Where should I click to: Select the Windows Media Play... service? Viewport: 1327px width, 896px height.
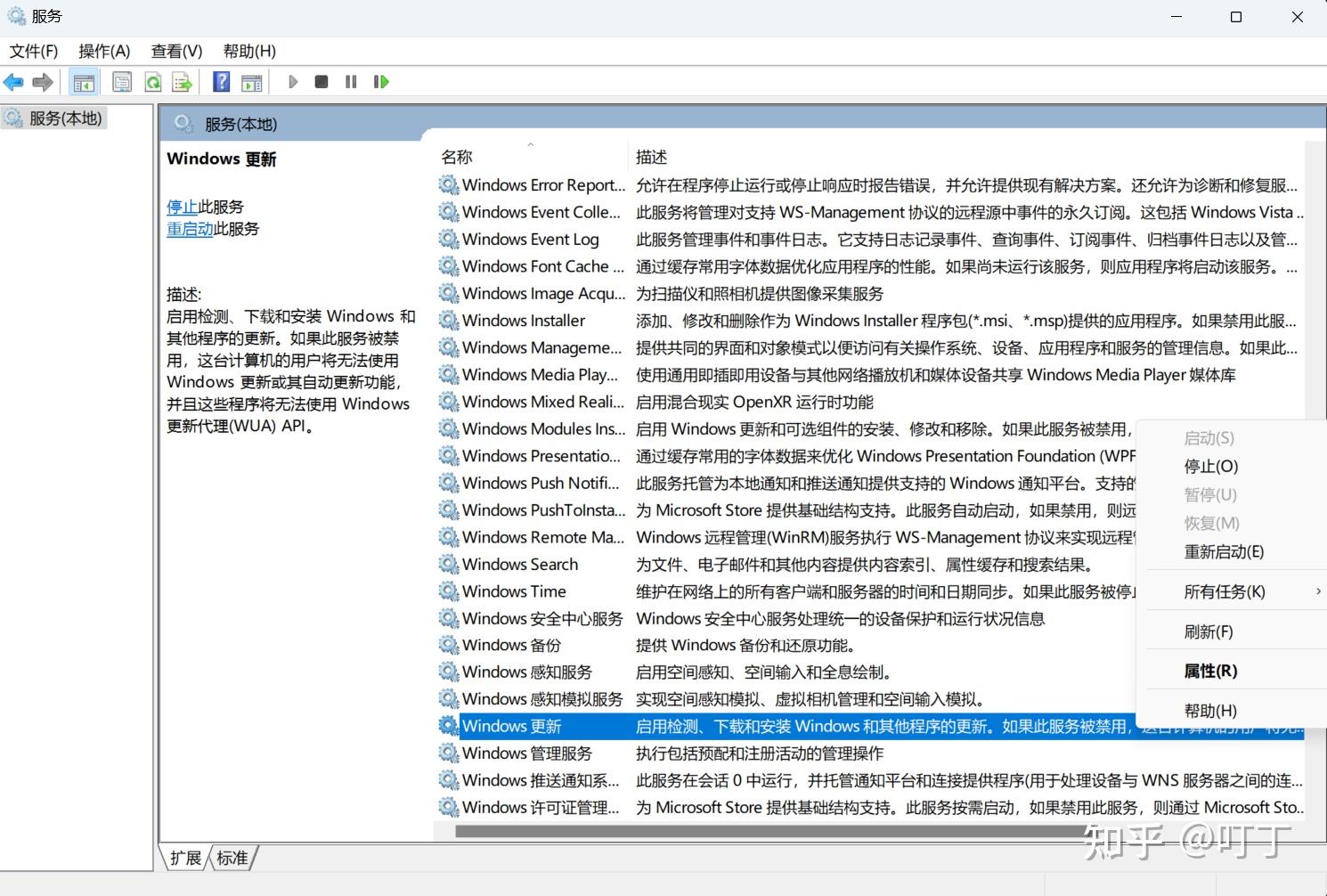(x=540, y=375)
